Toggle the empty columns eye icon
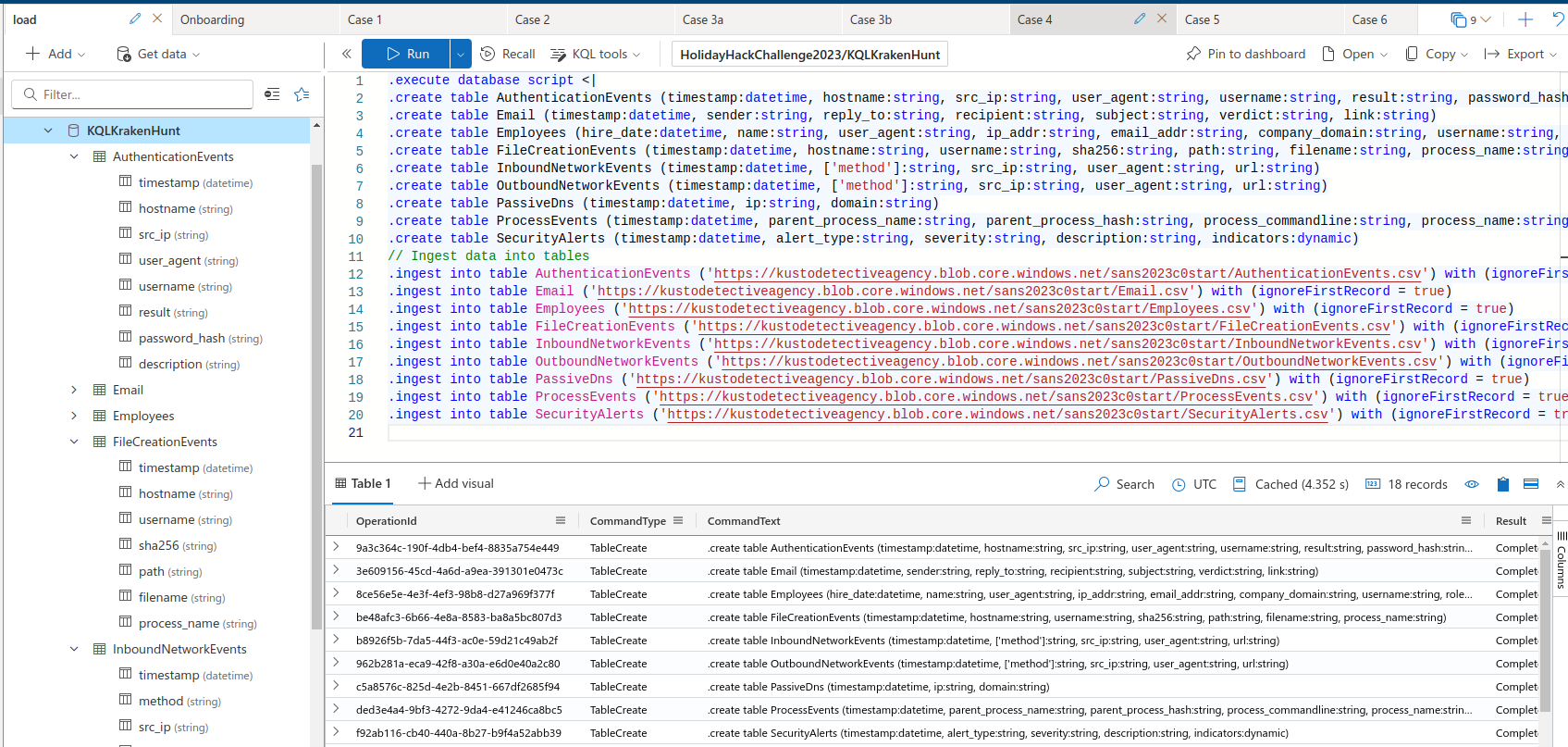The image size is (1568, 747). (x=1472, y=483)
